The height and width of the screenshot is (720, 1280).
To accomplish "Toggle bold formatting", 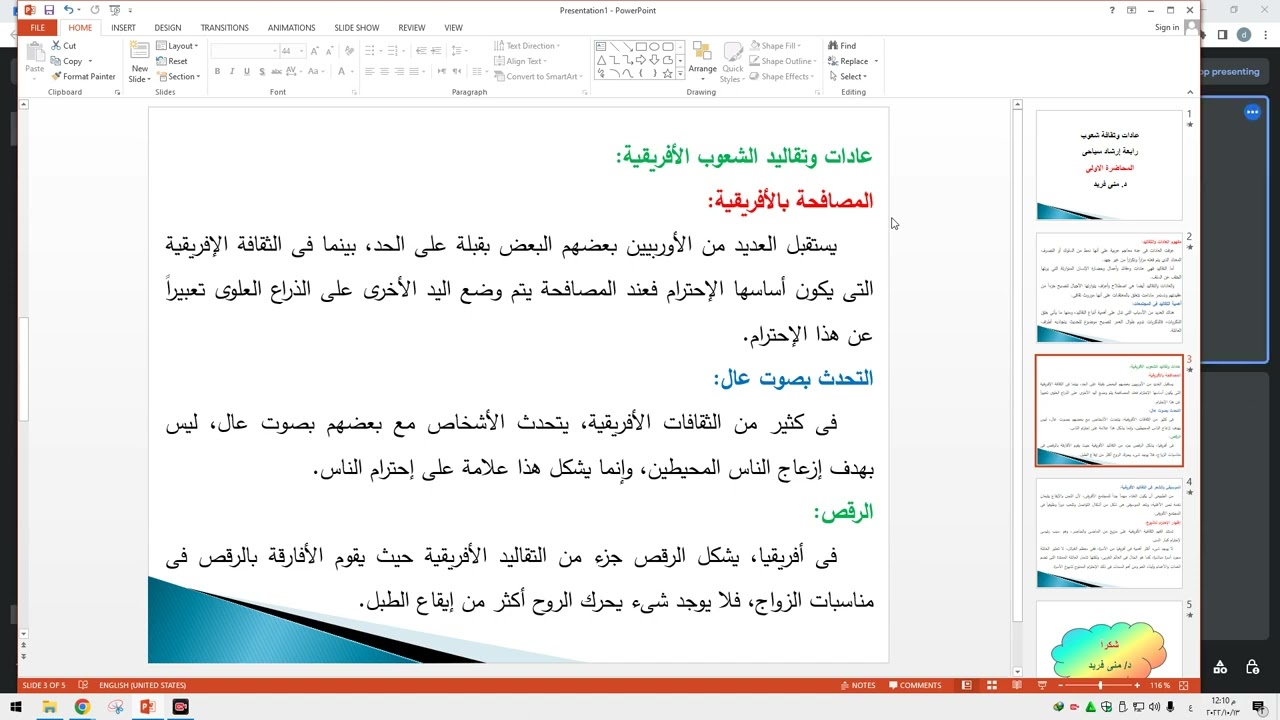I will pos(217,71).
